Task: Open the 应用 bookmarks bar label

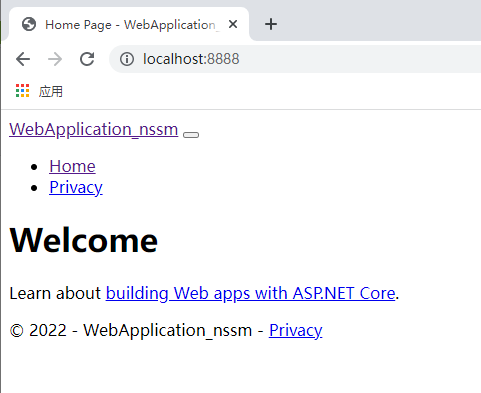Action: pyautogui.click(x=51, y=91)
